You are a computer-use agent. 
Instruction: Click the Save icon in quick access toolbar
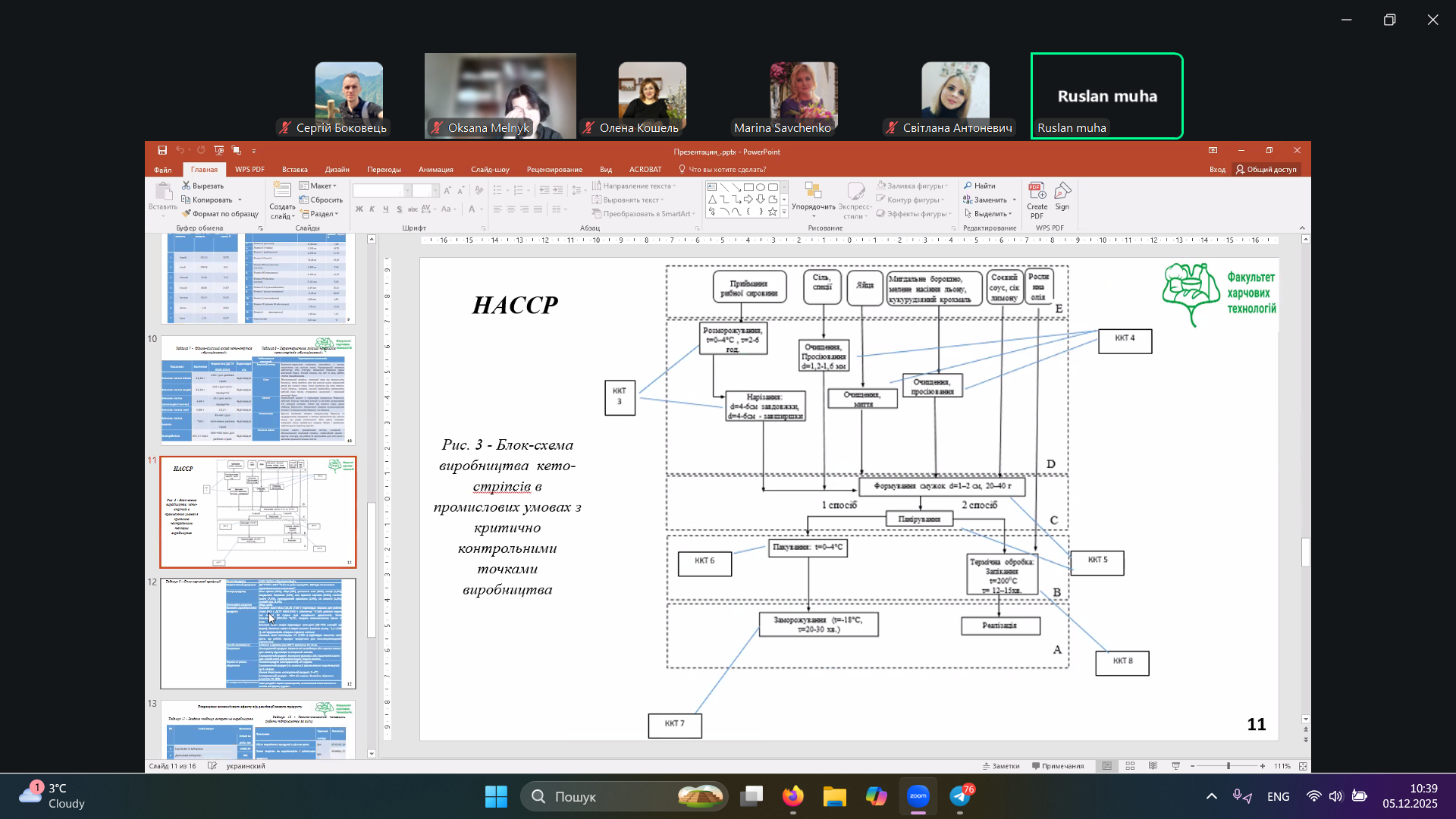(x=162, y=151)
